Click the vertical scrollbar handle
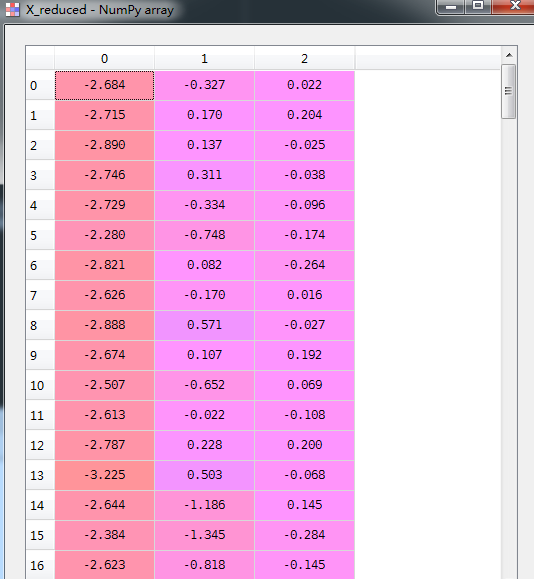This screenshot has height=579, width=534. pyautogui.click(x=509, y=91)
